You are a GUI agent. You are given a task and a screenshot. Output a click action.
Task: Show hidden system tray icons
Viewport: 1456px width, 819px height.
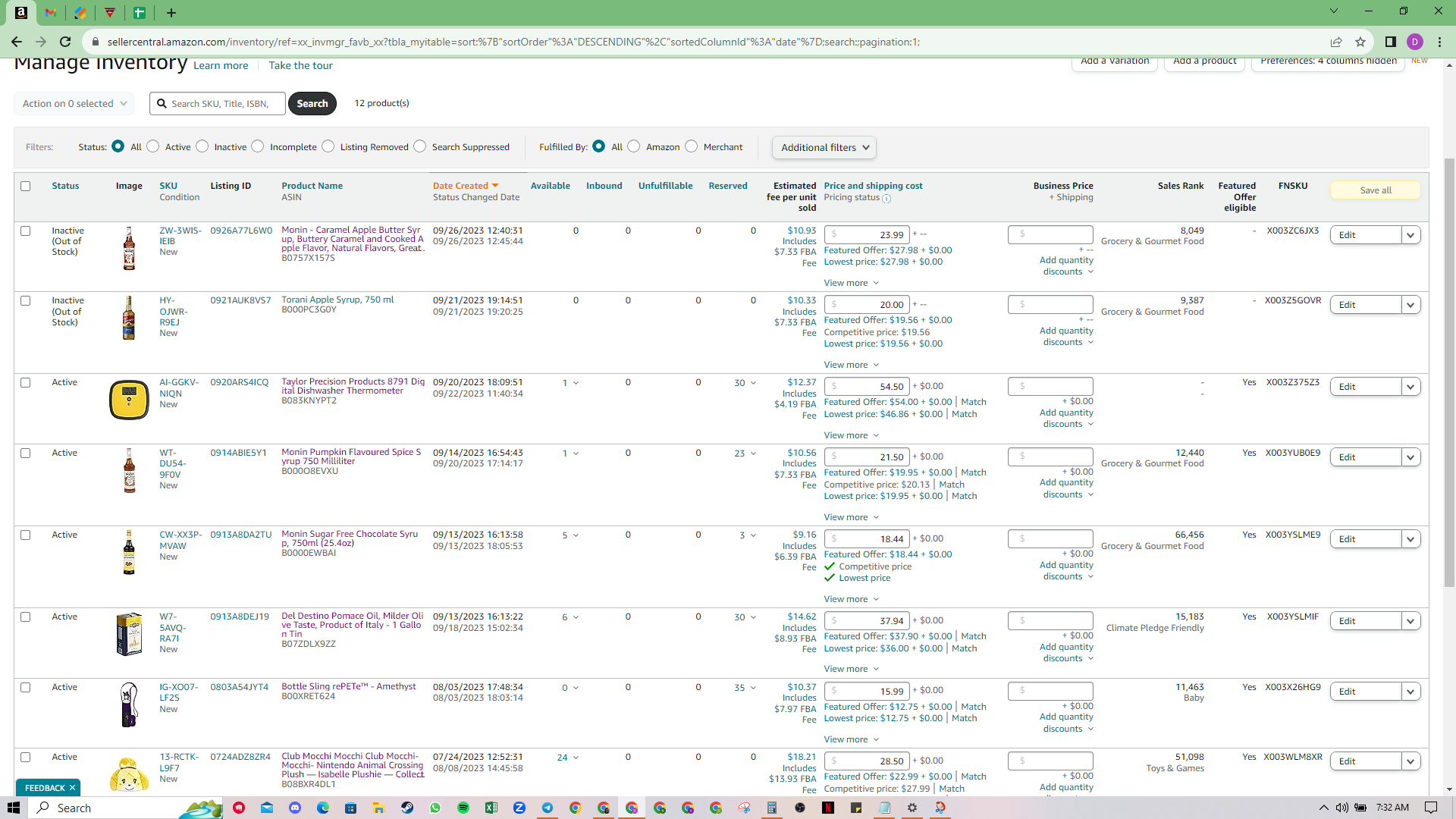(x=1324, y=808)
